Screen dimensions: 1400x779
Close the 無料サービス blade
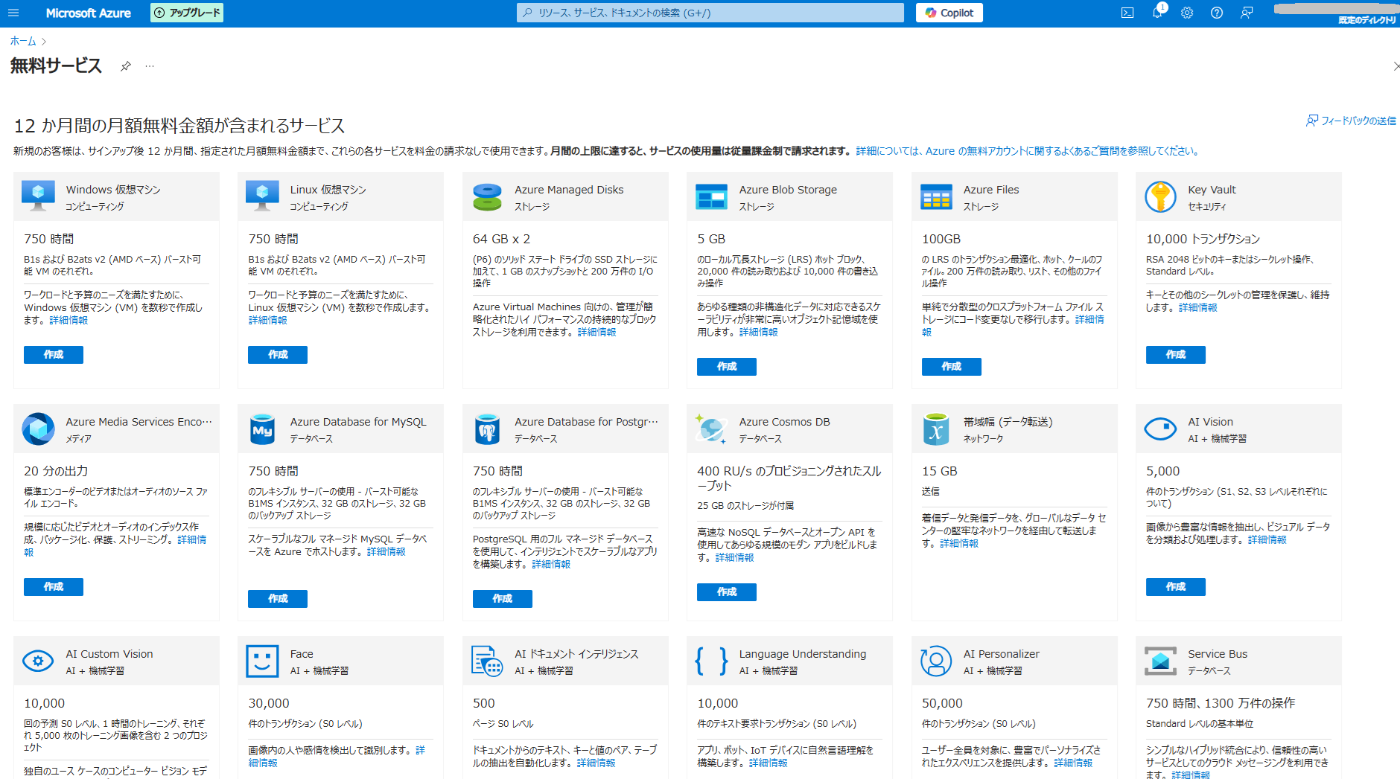click(1395, 66)
